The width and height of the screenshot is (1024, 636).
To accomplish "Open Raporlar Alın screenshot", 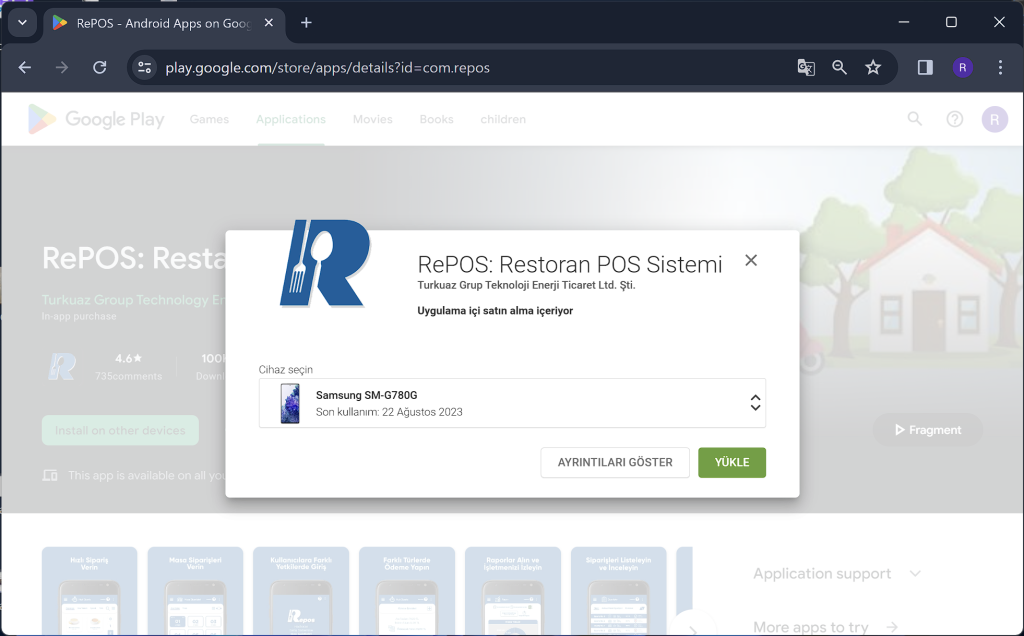I will pyautogui.click(x=513, y=591).
